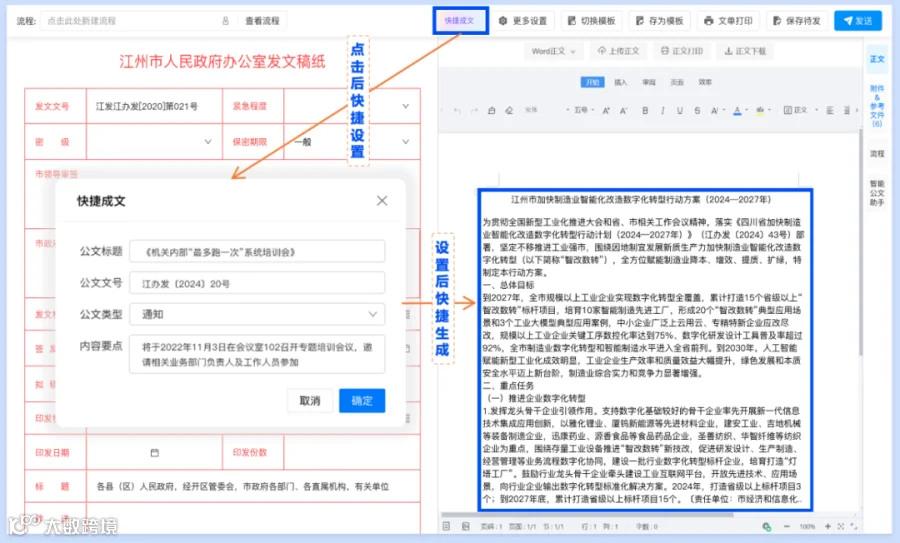Click 正文打印 print body button
900x543 pixels.
pyautogui.click(x=682, y=51)
